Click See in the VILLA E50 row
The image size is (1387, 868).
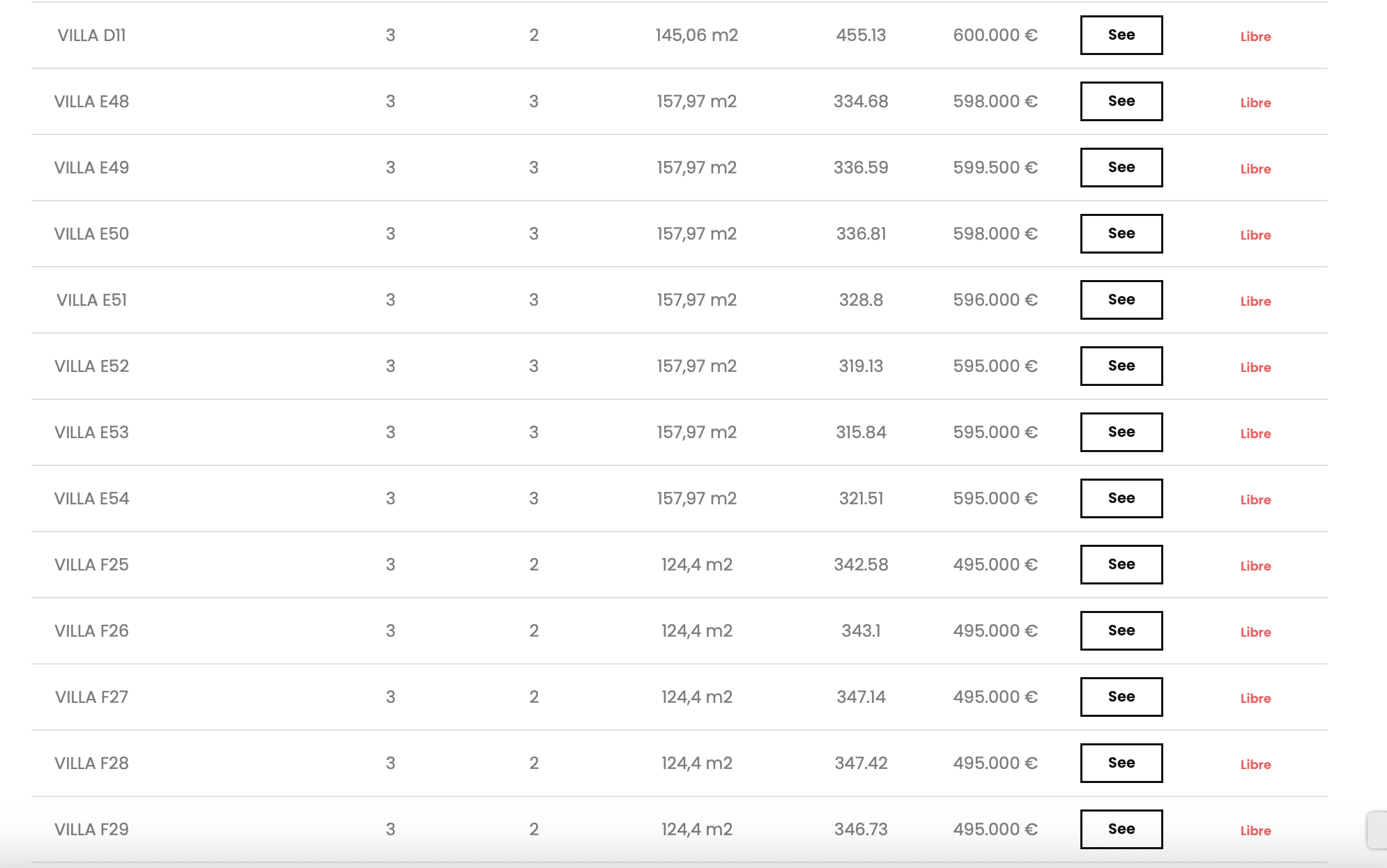tap(1121, 233)
